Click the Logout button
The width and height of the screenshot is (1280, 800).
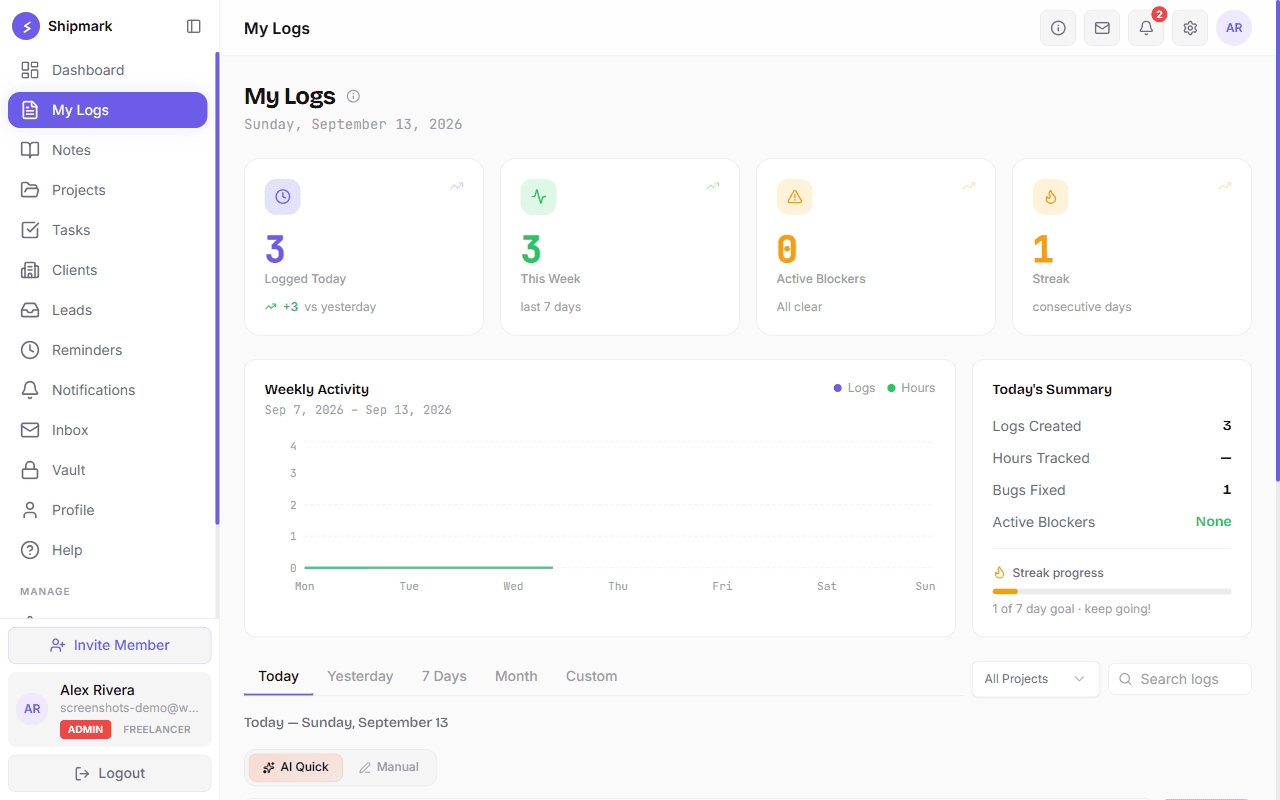click(110, 773)
